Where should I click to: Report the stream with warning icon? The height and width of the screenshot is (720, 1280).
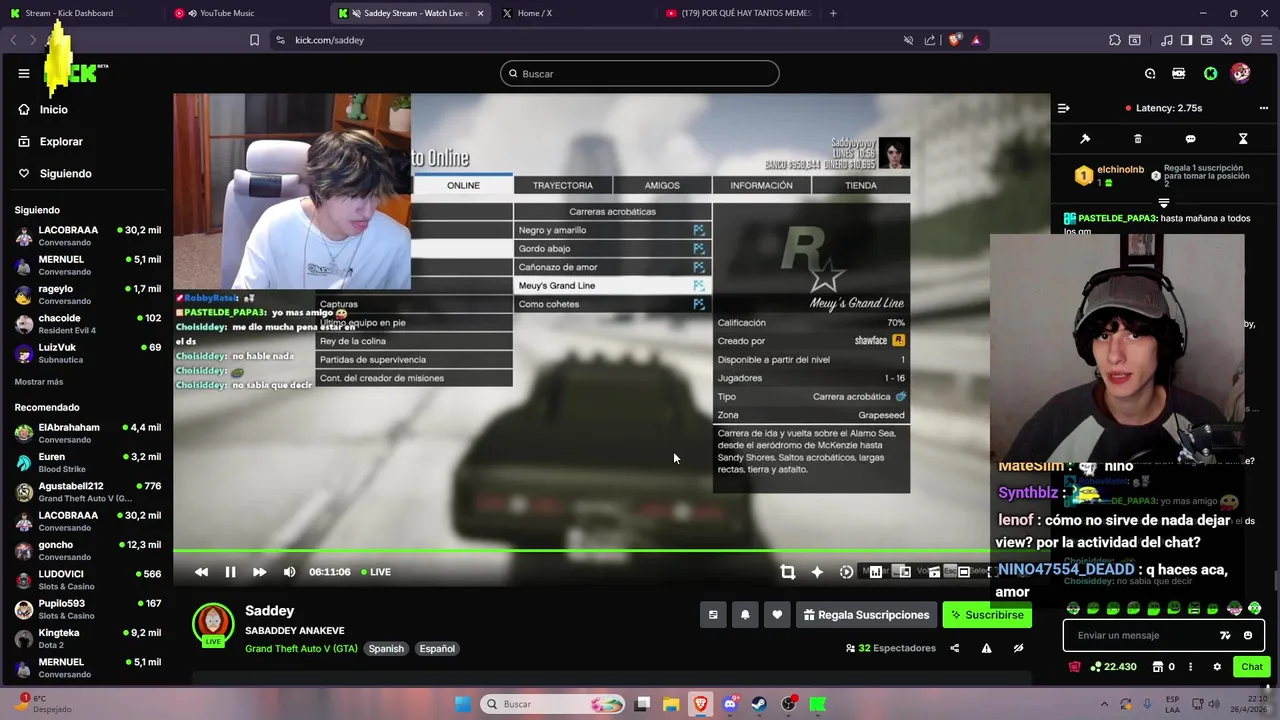tap(986, 648)
